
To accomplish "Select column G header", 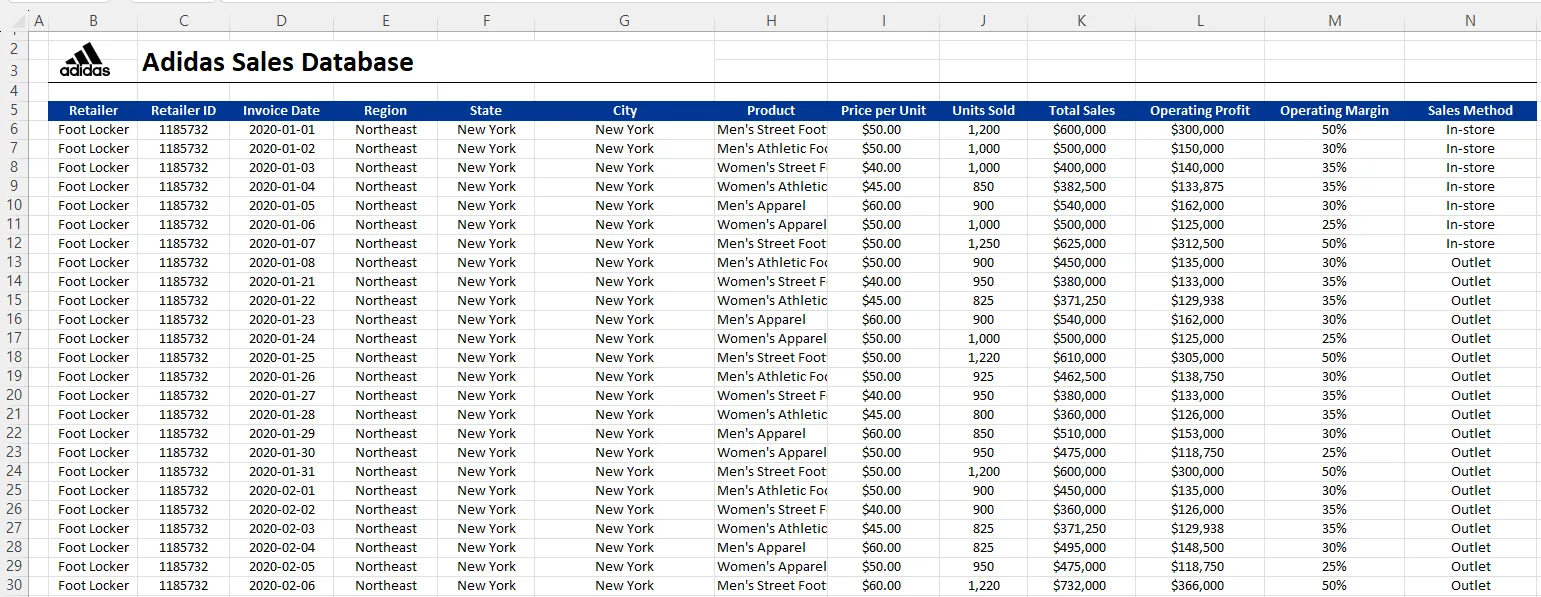I will [x=624, y=20].
